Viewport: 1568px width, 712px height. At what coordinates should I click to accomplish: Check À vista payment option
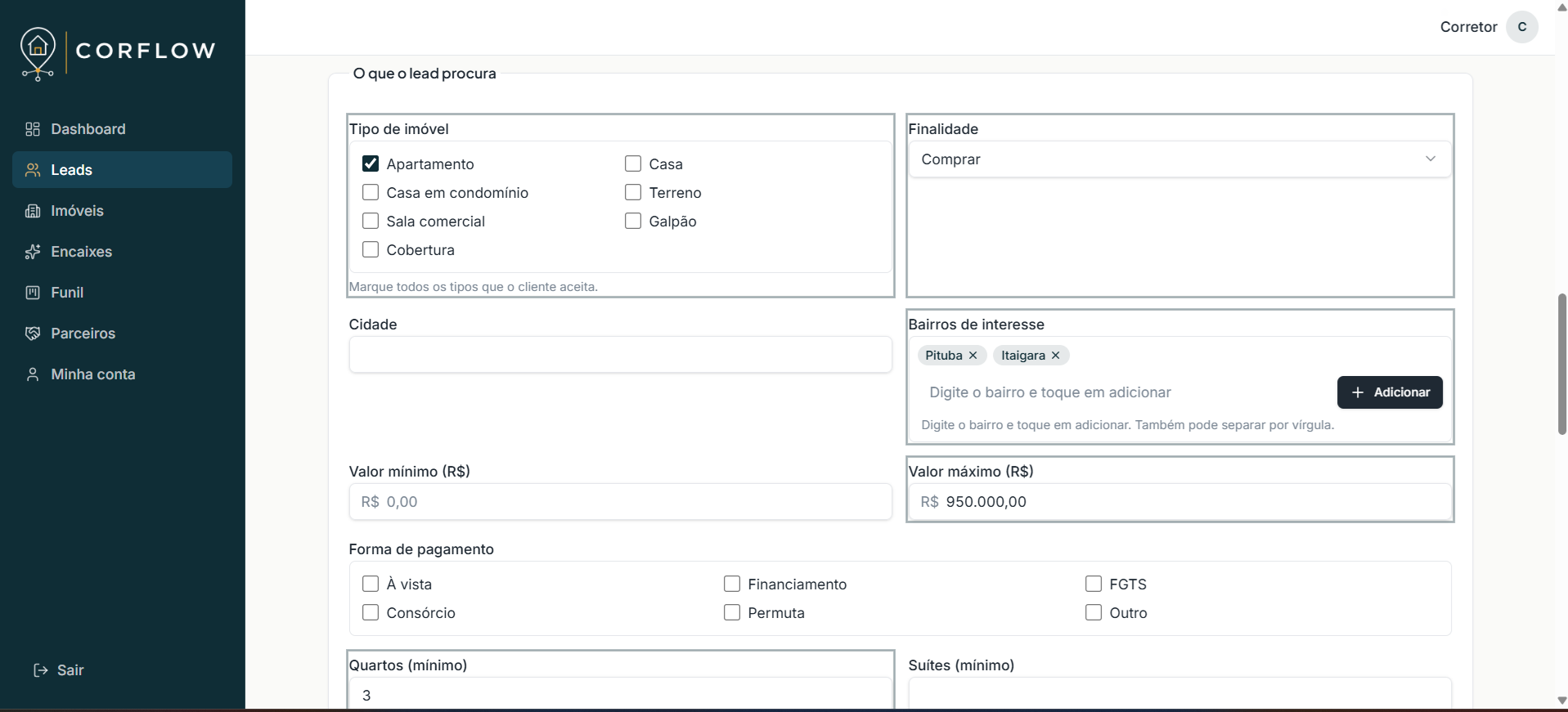371,584
